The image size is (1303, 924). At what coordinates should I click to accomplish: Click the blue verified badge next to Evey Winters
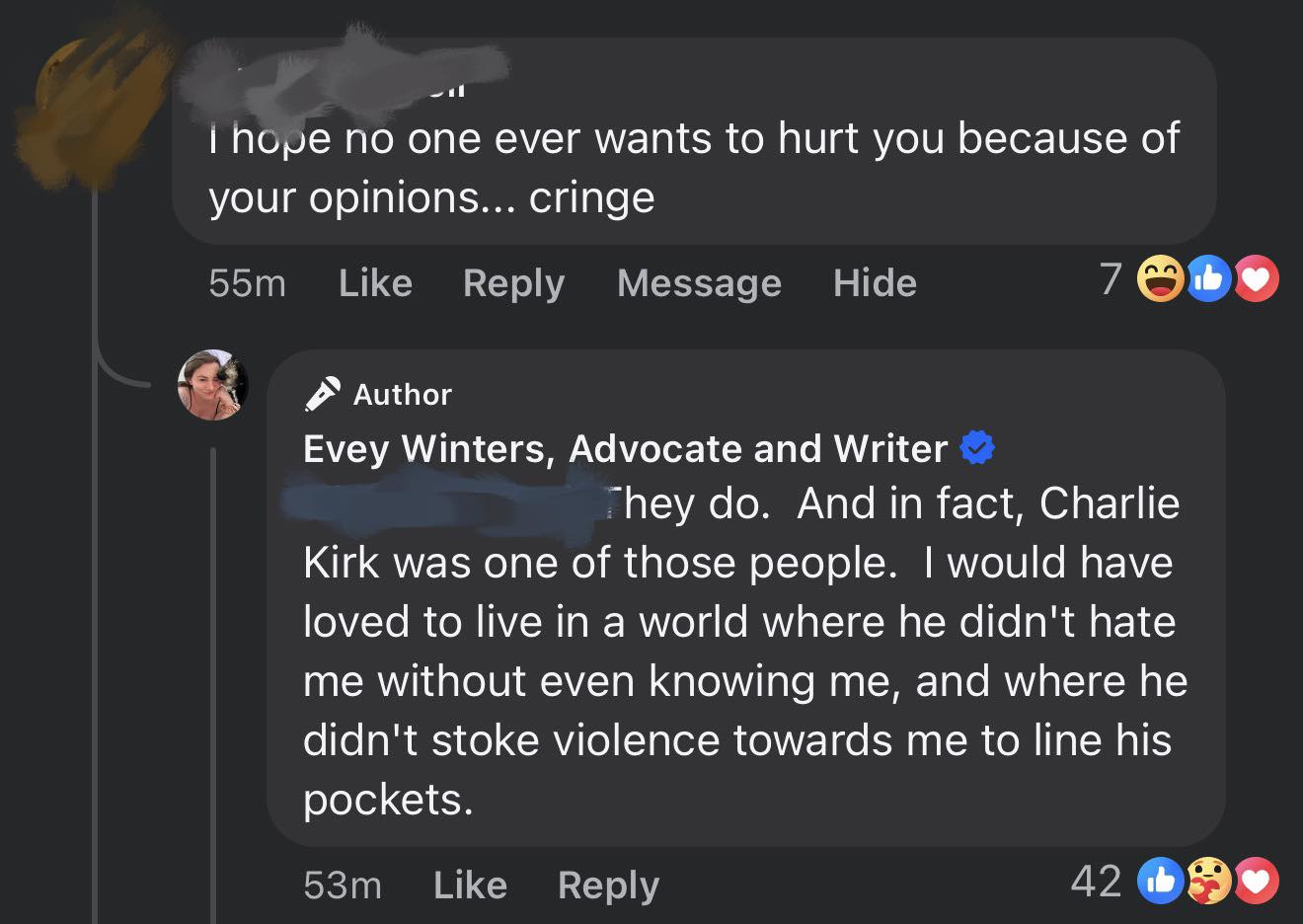976,447
